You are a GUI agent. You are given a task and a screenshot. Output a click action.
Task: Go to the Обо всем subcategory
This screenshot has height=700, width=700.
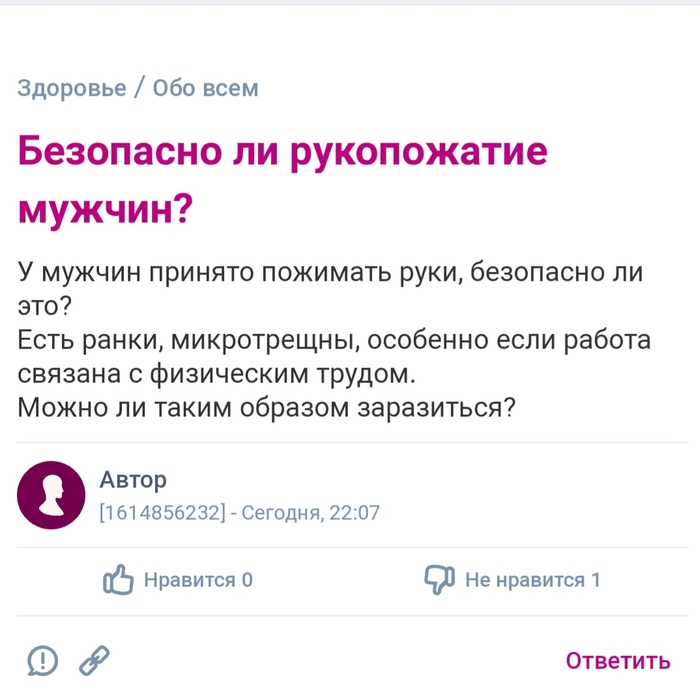tap(206, 88)
